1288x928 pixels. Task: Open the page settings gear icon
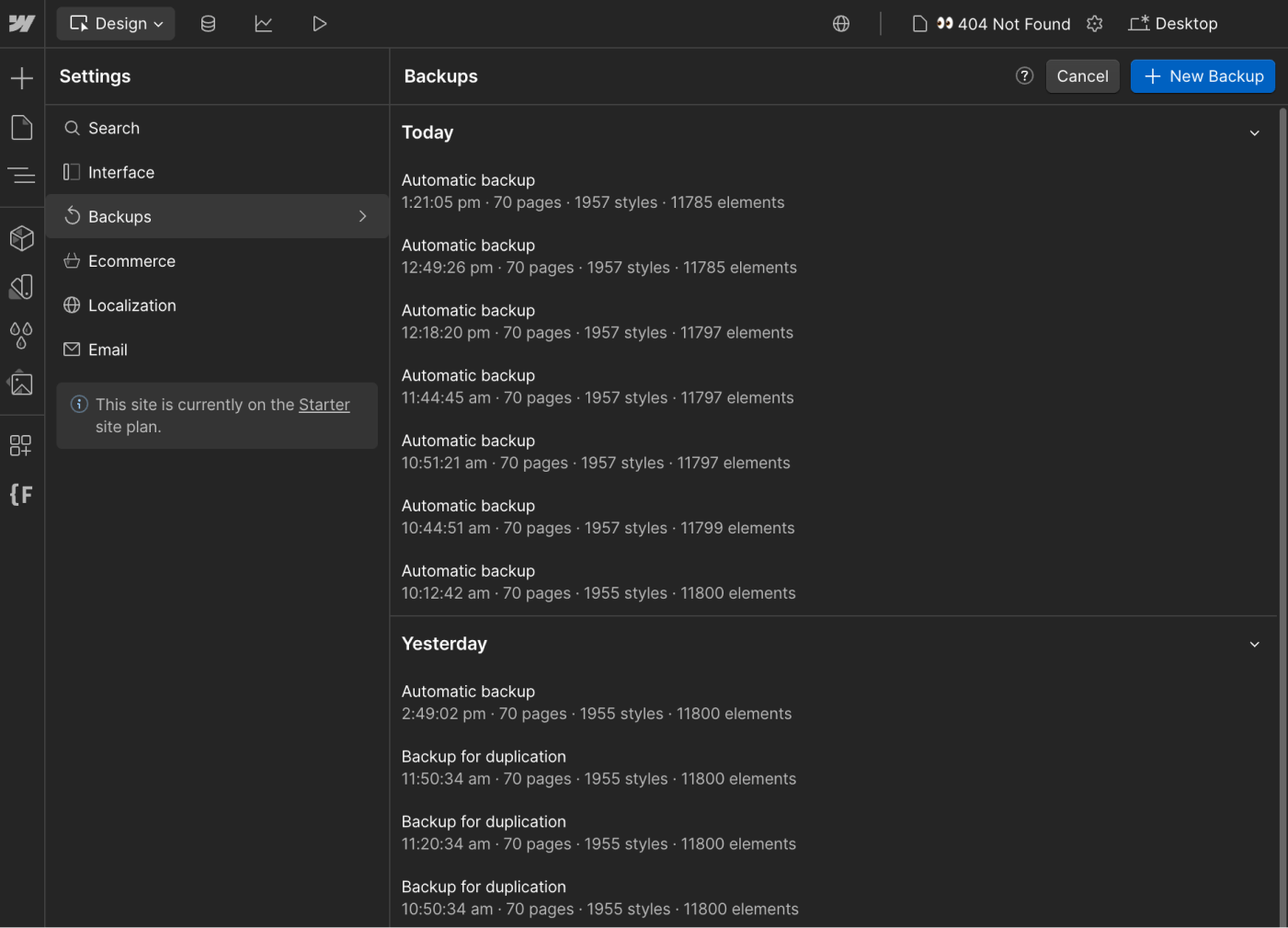pos(1094,23)
